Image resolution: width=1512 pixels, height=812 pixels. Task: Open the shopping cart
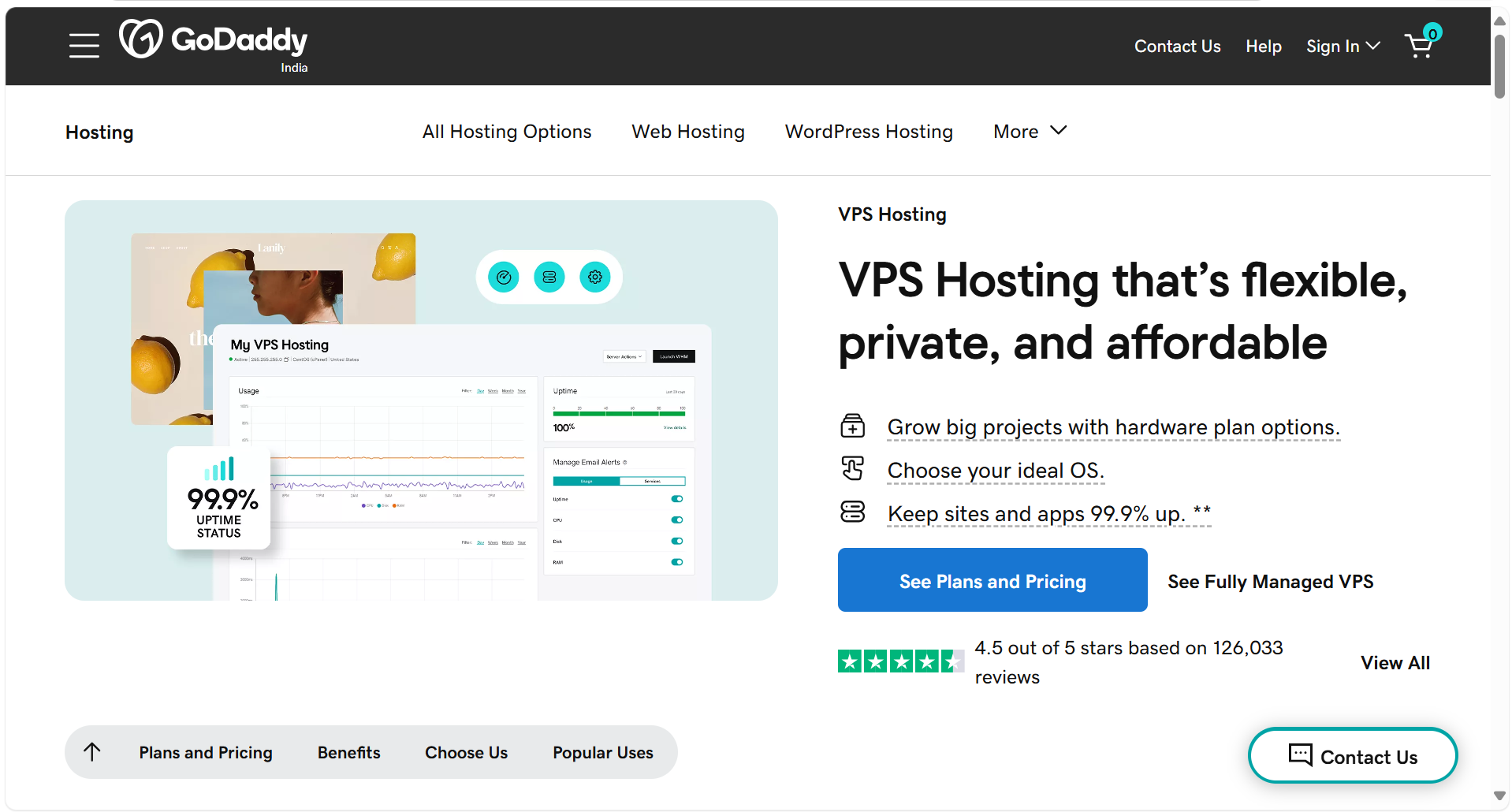(x=1420, y=46)
